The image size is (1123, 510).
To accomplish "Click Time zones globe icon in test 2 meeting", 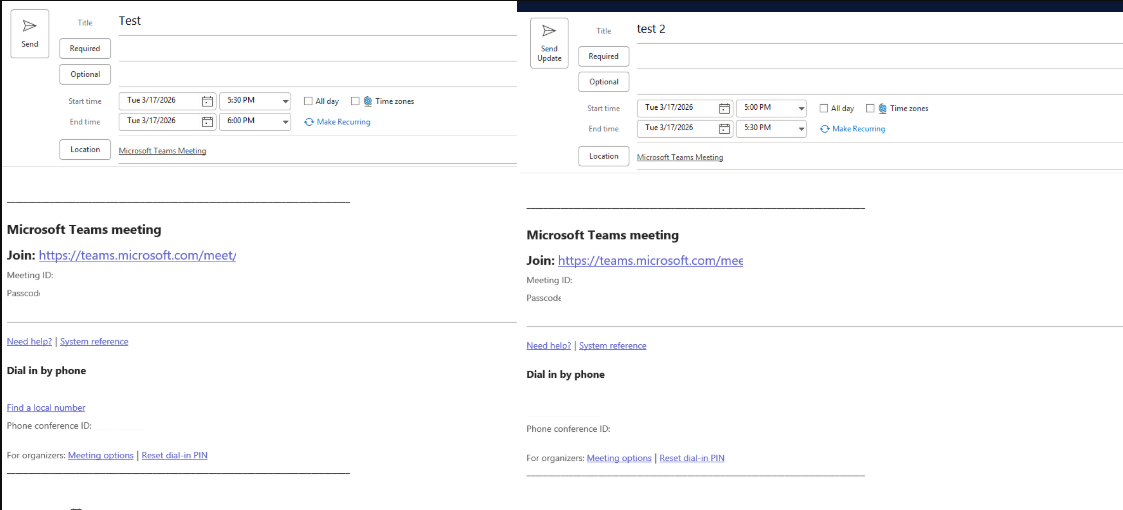I will 883,108.
